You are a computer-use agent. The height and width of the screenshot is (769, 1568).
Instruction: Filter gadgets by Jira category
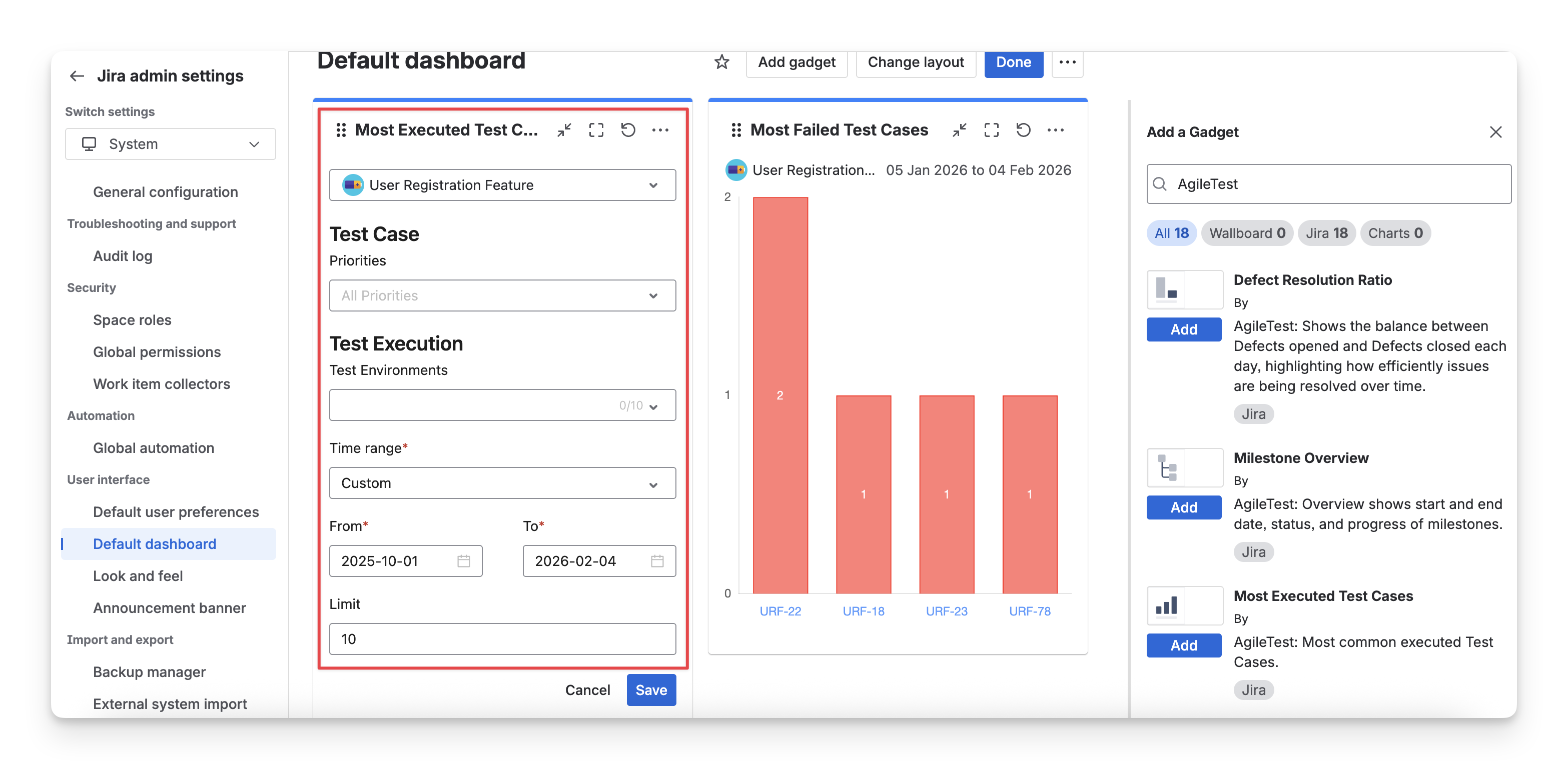[x=1326, y=233]
